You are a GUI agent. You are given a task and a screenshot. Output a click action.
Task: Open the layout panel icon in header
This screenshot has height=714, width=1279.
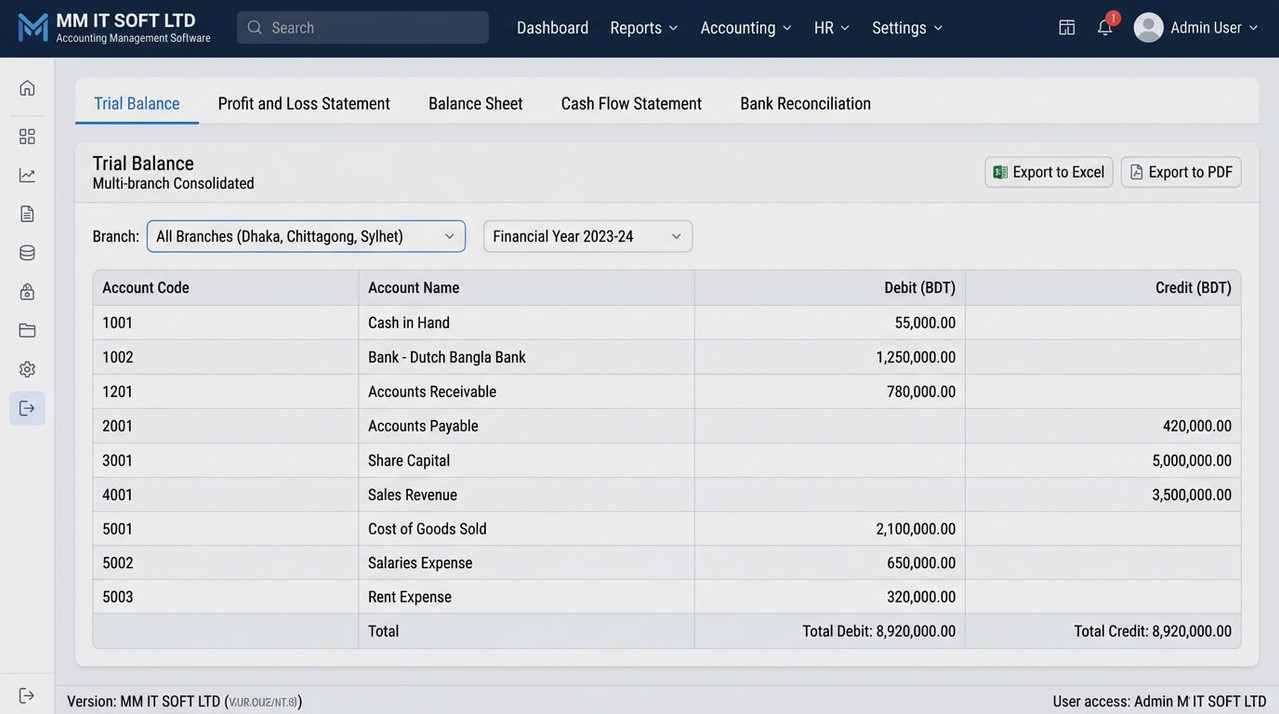point(1067,27)
